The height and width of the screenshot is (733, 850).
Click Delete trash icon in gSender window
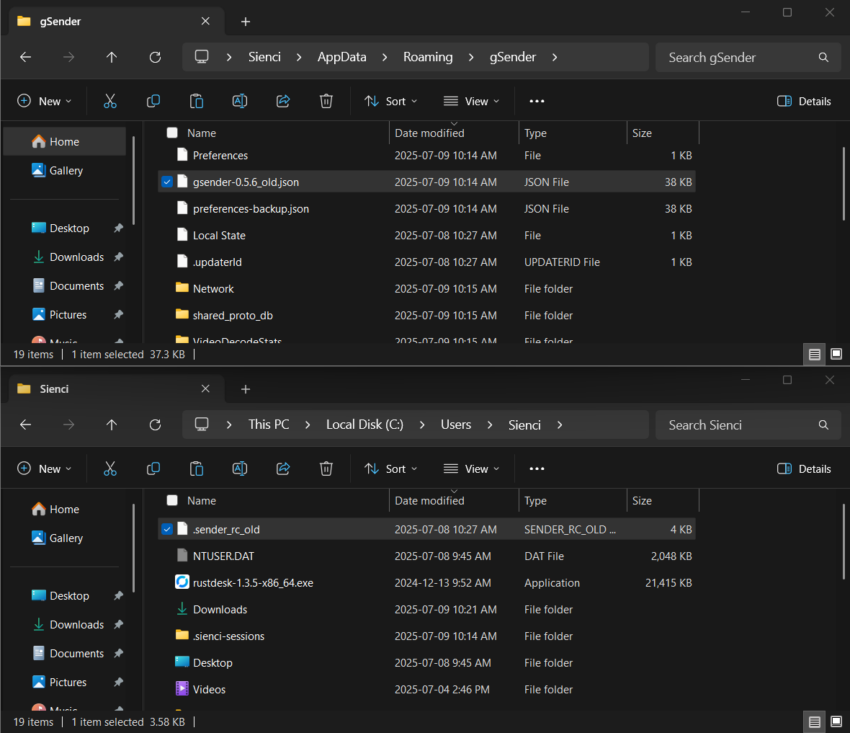(x=326, y=101)
